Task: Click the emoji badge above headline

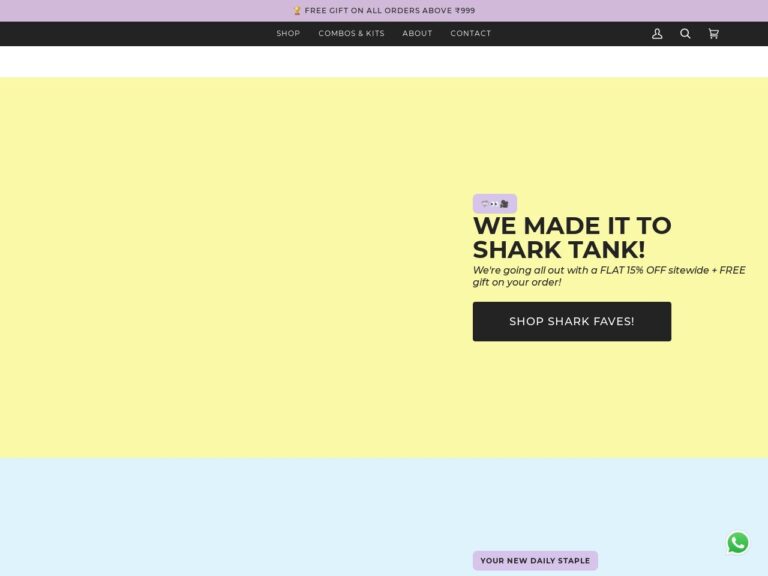Action: click(495, 203)
